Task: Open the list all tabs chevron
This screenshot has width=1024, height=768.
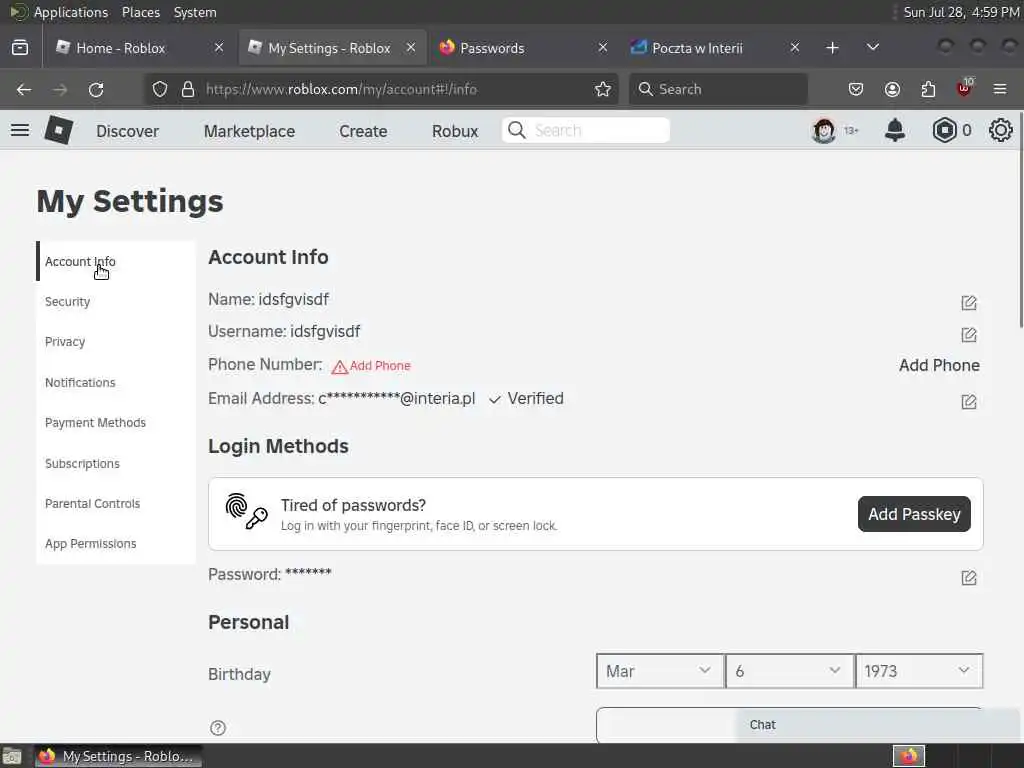Action: tap(872, 48)
